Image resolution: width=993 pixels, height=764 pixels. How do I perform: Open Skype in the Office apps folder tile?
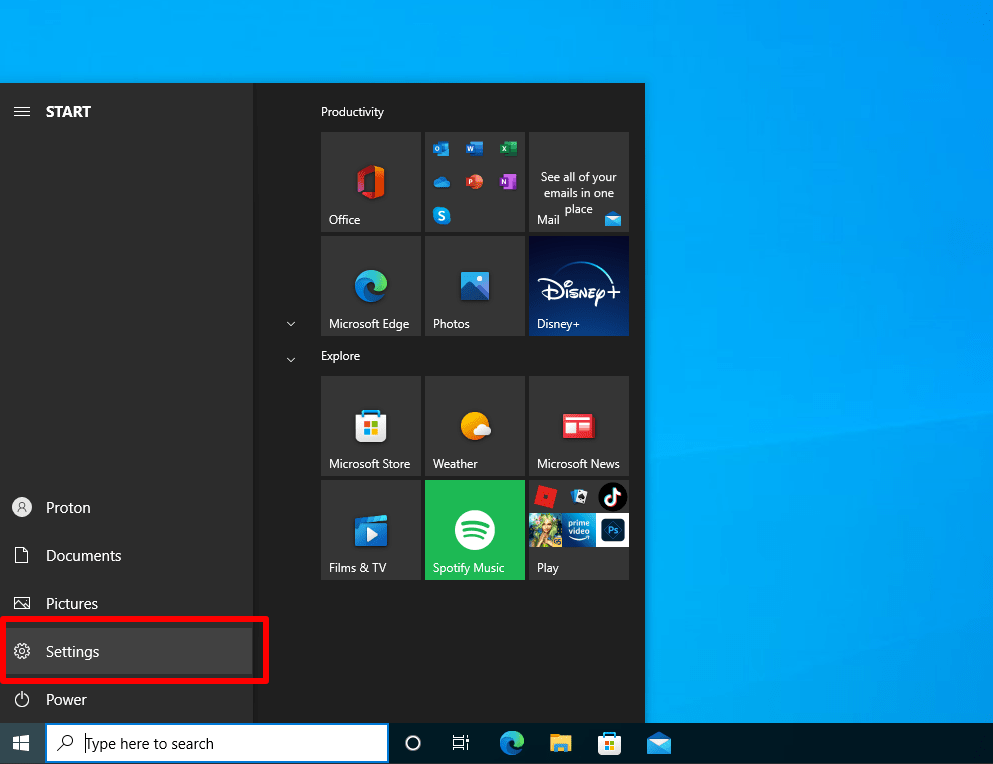coord(441,215)
